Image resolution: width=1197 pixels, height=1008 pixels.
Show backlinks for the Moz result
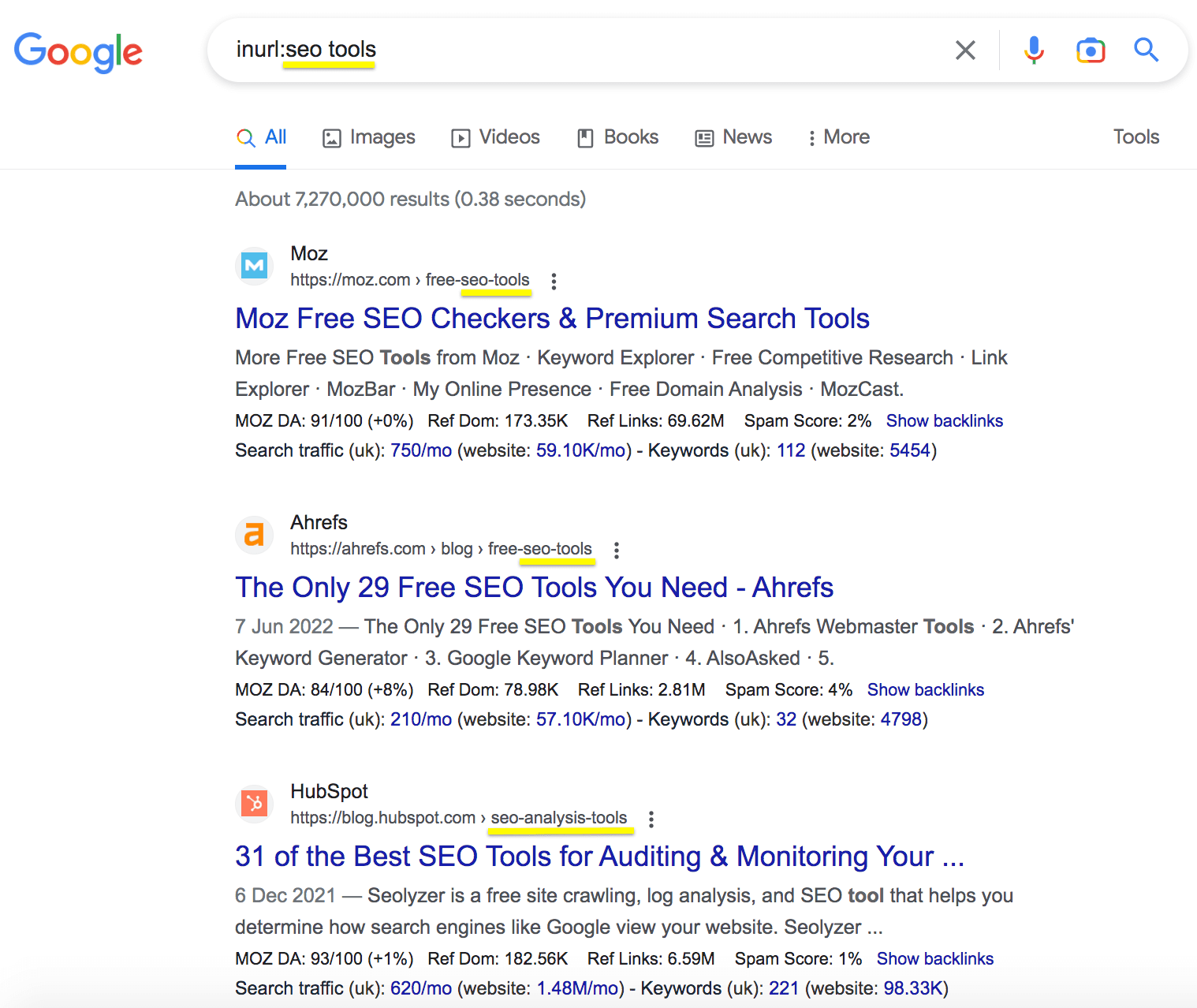coord(945,421)
